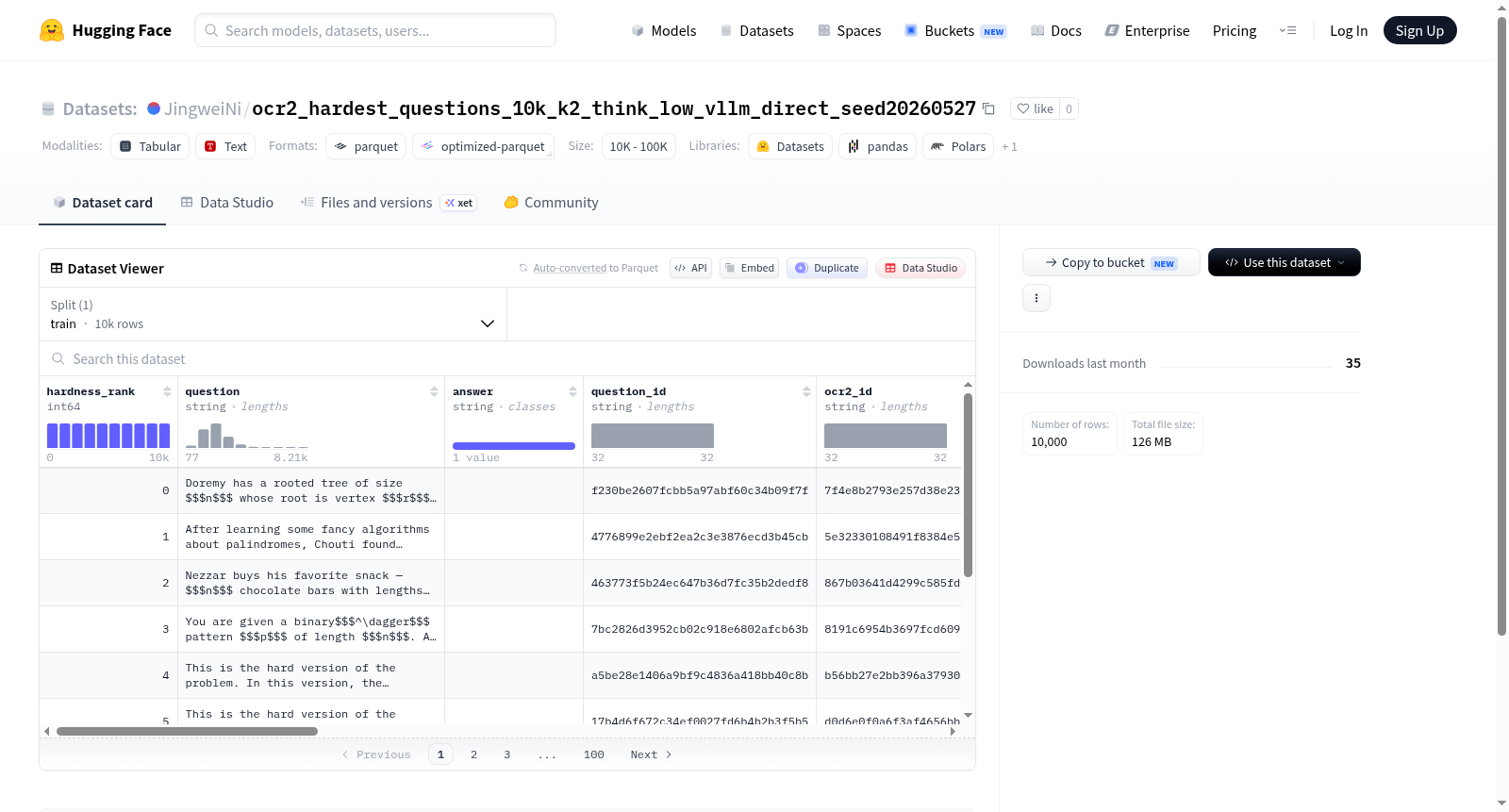
Task: Click Next page in pagination
Action: [x=651, y=754]
